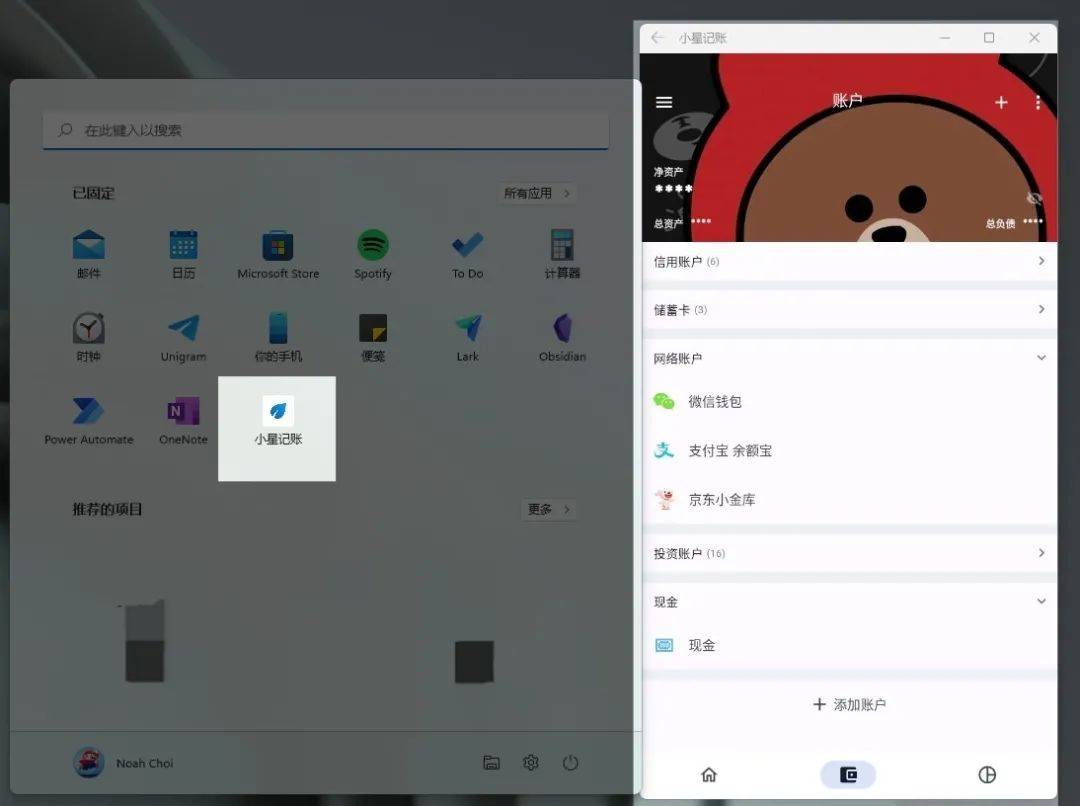Click the Start menu search box
The width and height of the screenshot is (1080, 806).
tap(326, 130)
